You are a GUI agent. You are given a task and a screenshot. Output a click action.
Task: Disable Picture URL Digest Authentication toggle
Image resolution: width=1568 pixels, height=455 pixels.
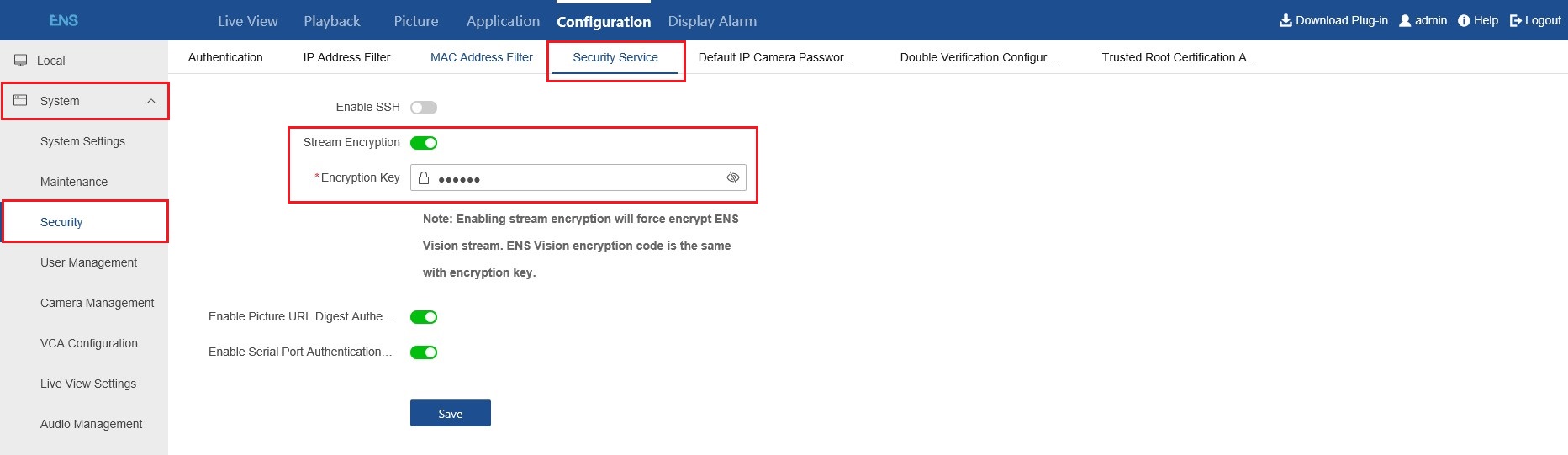click(424, 317)
